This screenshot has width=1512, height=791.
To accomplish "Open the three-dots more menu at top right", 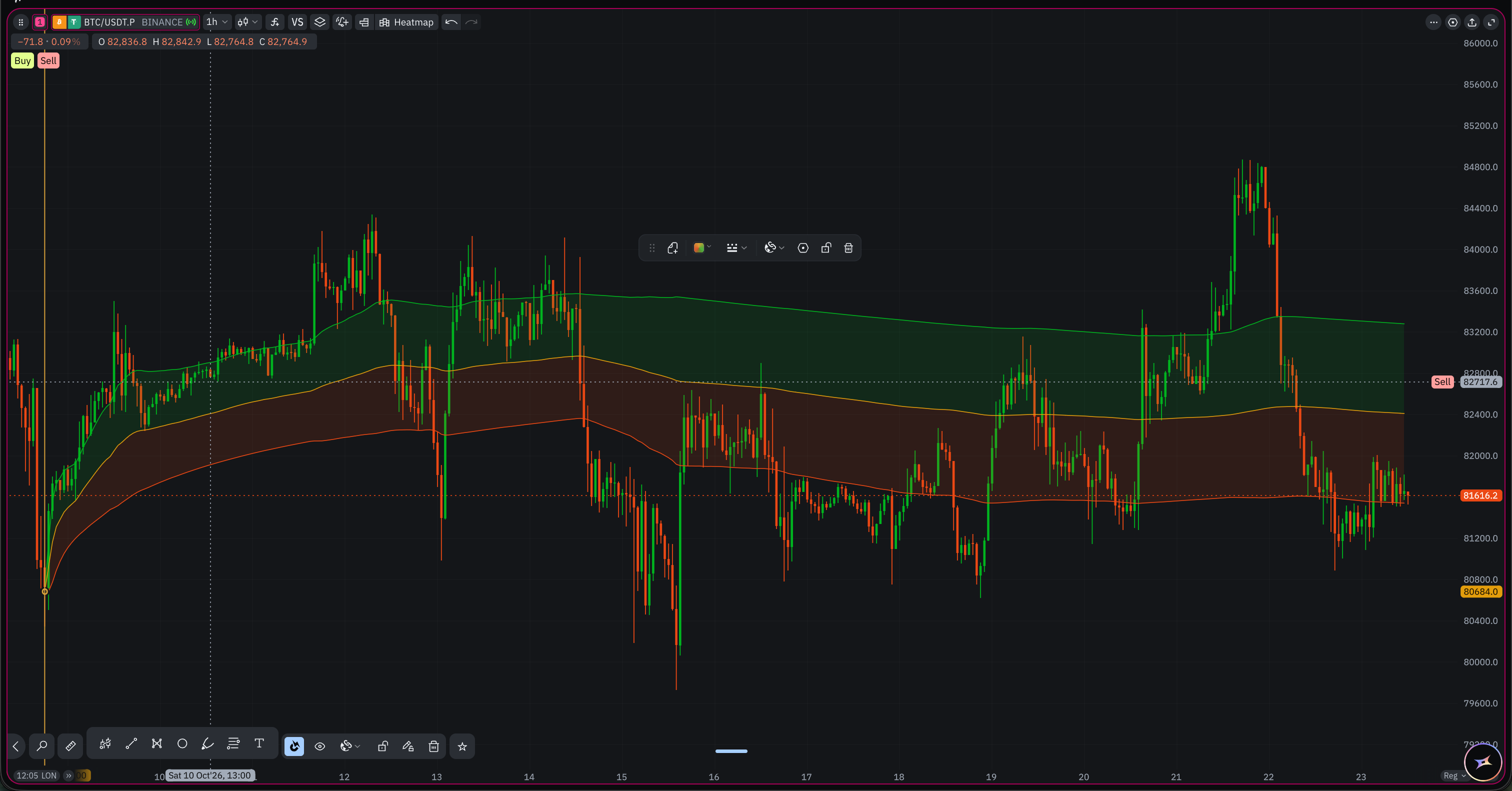I will click(x=1433, y=22).
